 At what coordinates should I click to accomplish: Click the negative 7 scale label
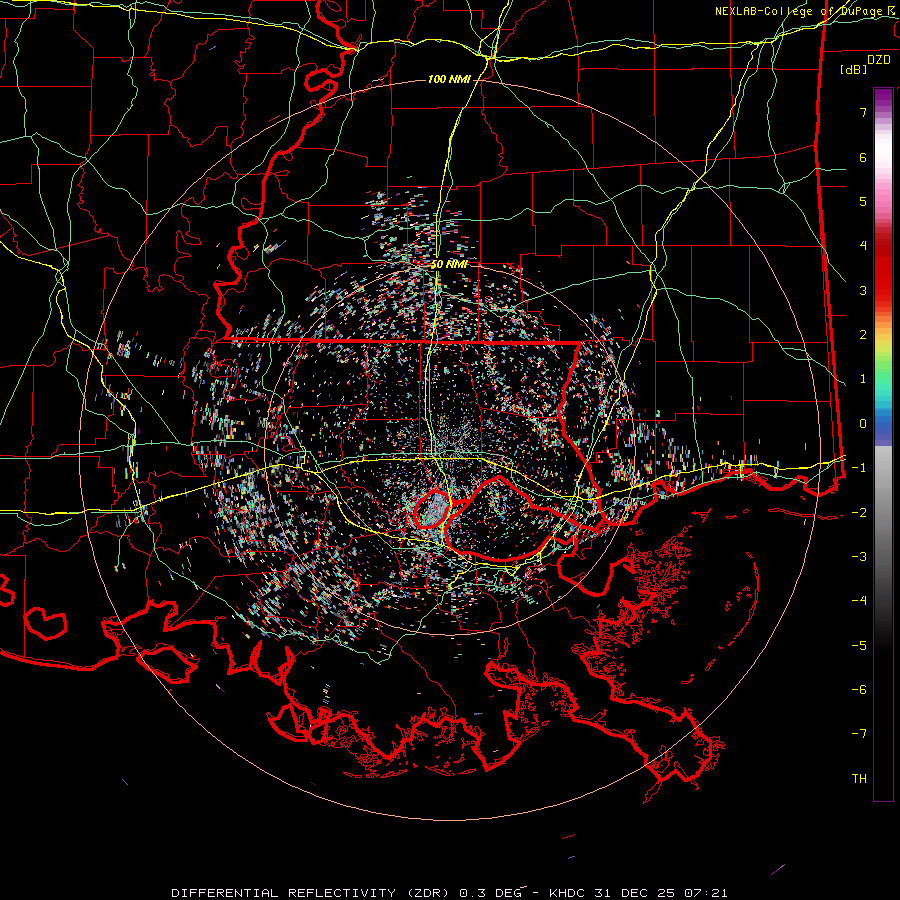(859, 734)
